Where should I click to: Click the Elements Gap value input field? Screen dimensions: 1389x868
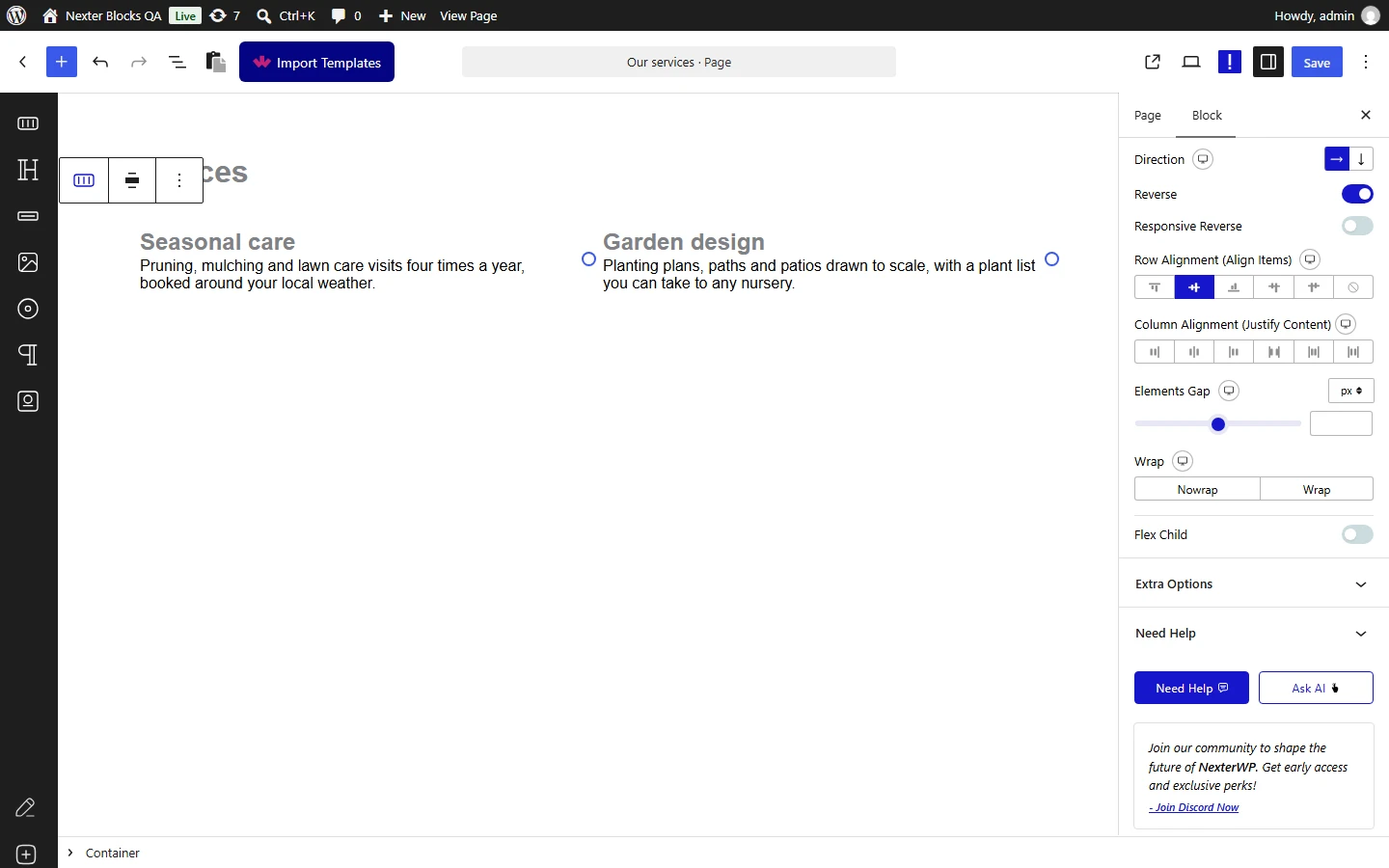[1341, 423]
